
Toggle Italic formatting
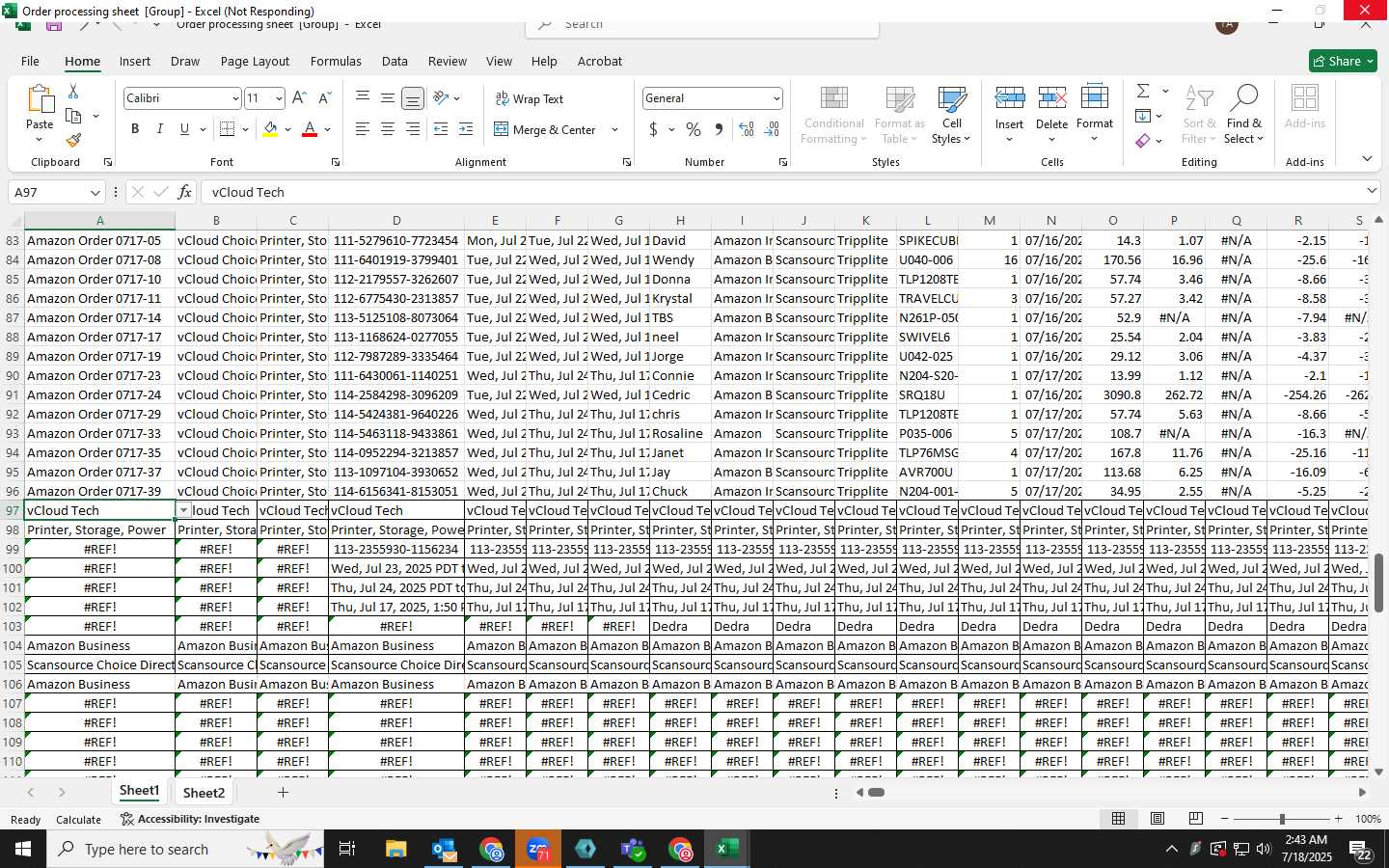tap(159, 129)
